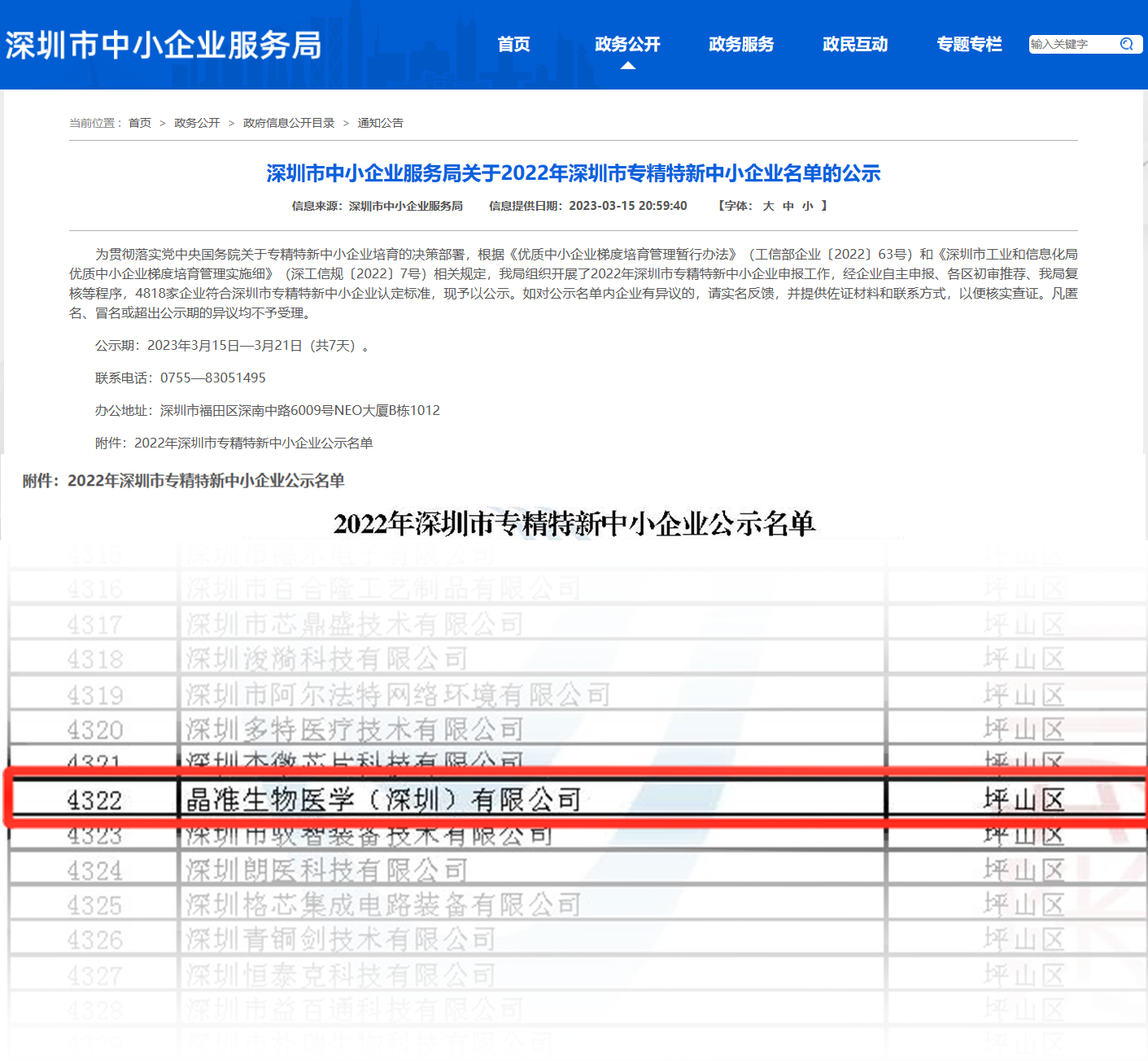Open the 政务服务 navigation tab
The height and width of the screenshot is (1061, 1148).
[741, 44]
